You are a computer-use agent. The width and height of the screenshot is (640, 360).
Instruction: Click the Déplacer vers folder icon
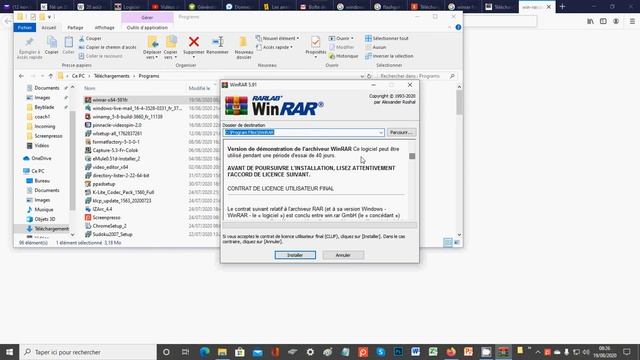point(152,42)
